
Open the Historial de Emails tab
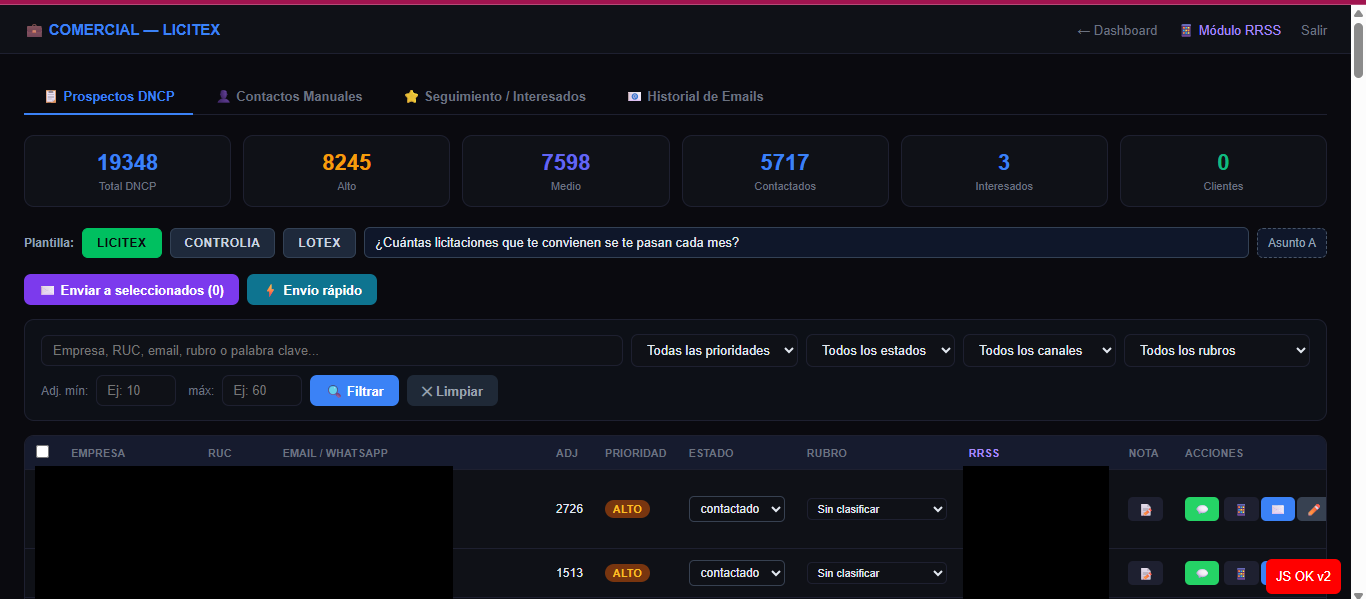click(x=695, y=96)
